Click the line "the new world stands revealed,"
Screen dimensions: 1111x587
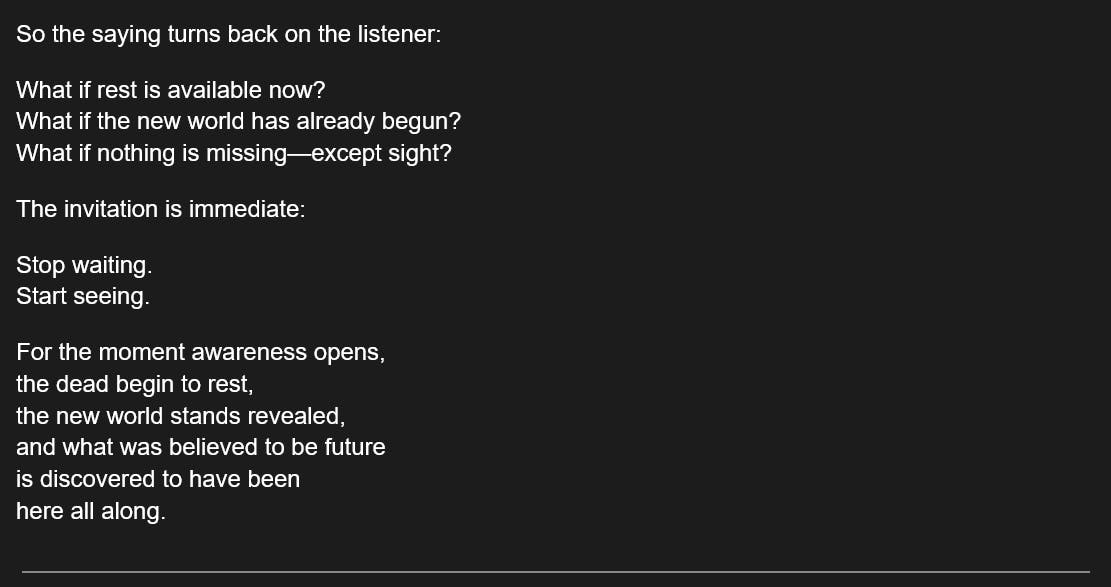[180, 416]
